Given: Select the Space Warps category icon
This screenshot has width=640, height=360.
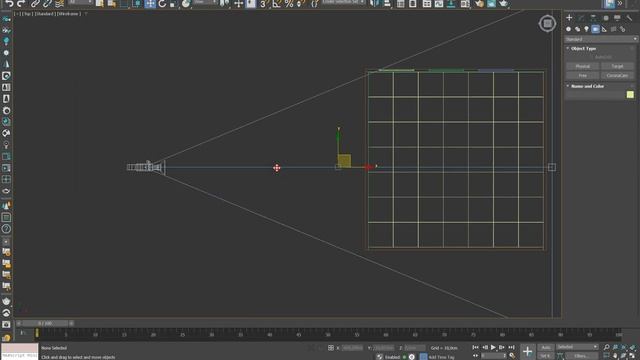Looking at the screenshot, I should coord(613,29).
